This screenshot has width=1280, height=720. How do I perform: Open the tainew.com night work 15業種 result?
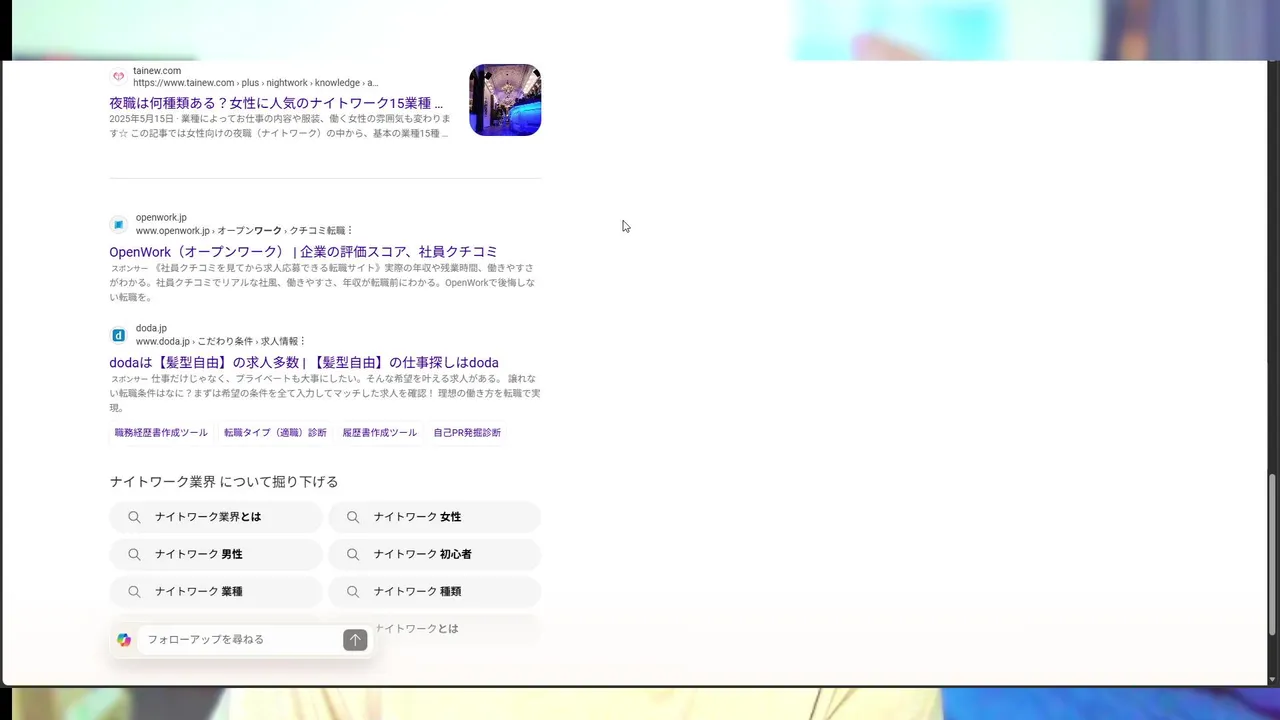276,103
